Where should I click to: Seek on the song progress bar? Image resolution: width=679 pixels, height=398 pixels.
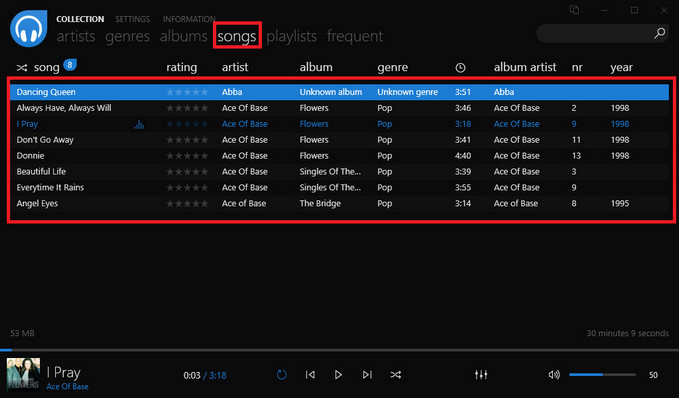pyautogui.click(x=340, y=349)
